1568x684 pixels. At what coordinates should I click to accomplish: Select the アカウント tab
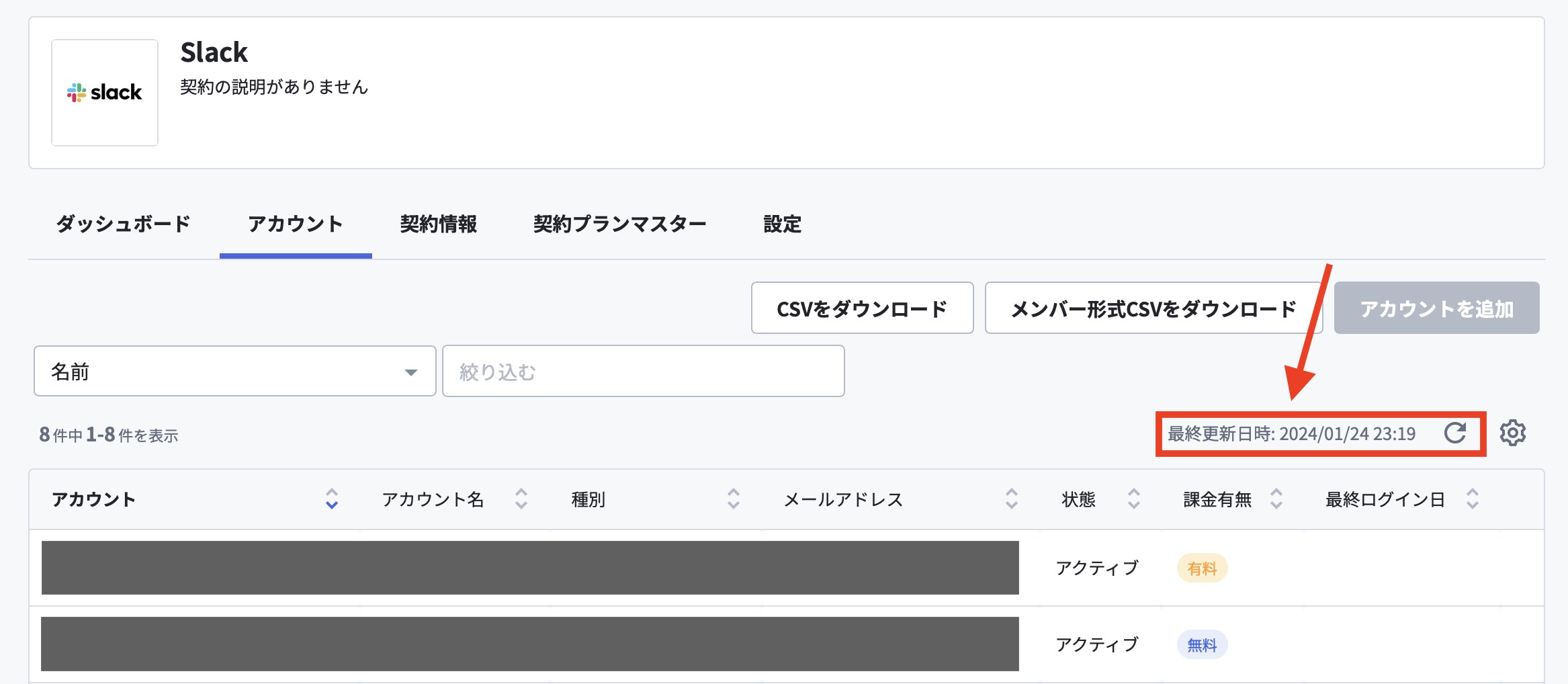pyautogui.click(x=296, y=224)
